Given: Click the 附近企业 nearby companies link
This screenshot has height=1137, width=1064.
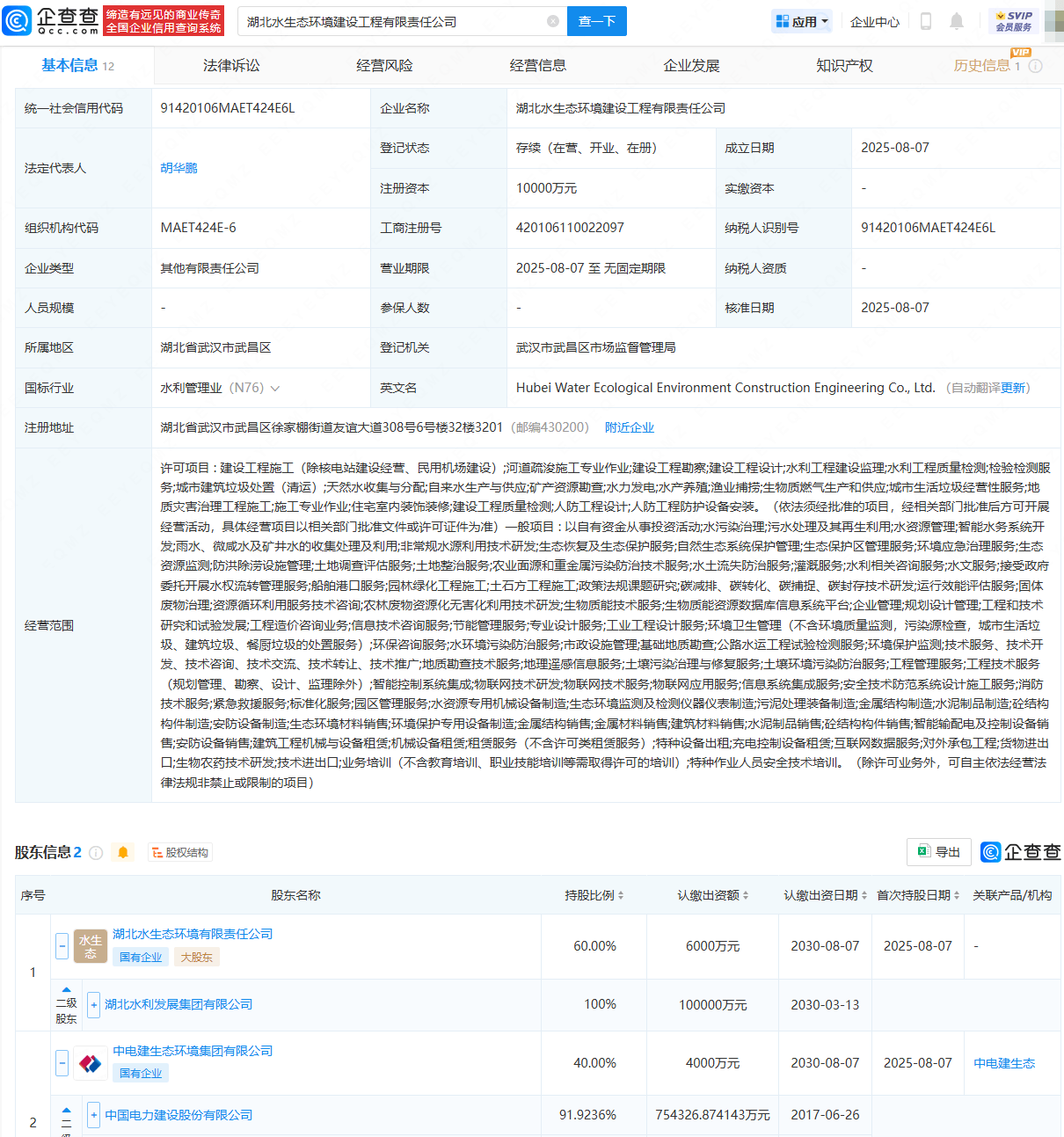Looking at the screenshot, I should [x=630, y=427].
